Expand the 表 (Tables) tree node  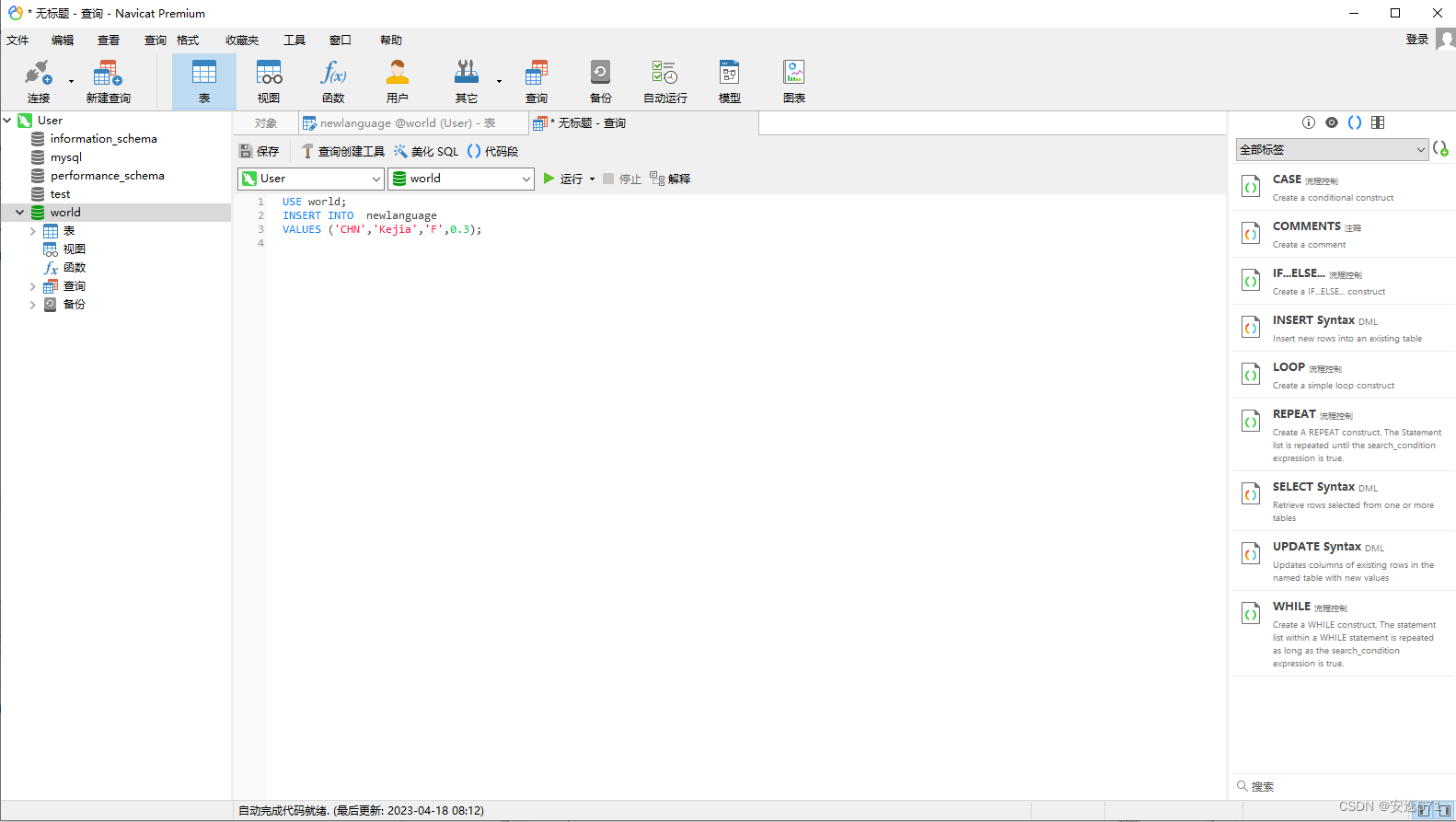(x=33, y=231)
